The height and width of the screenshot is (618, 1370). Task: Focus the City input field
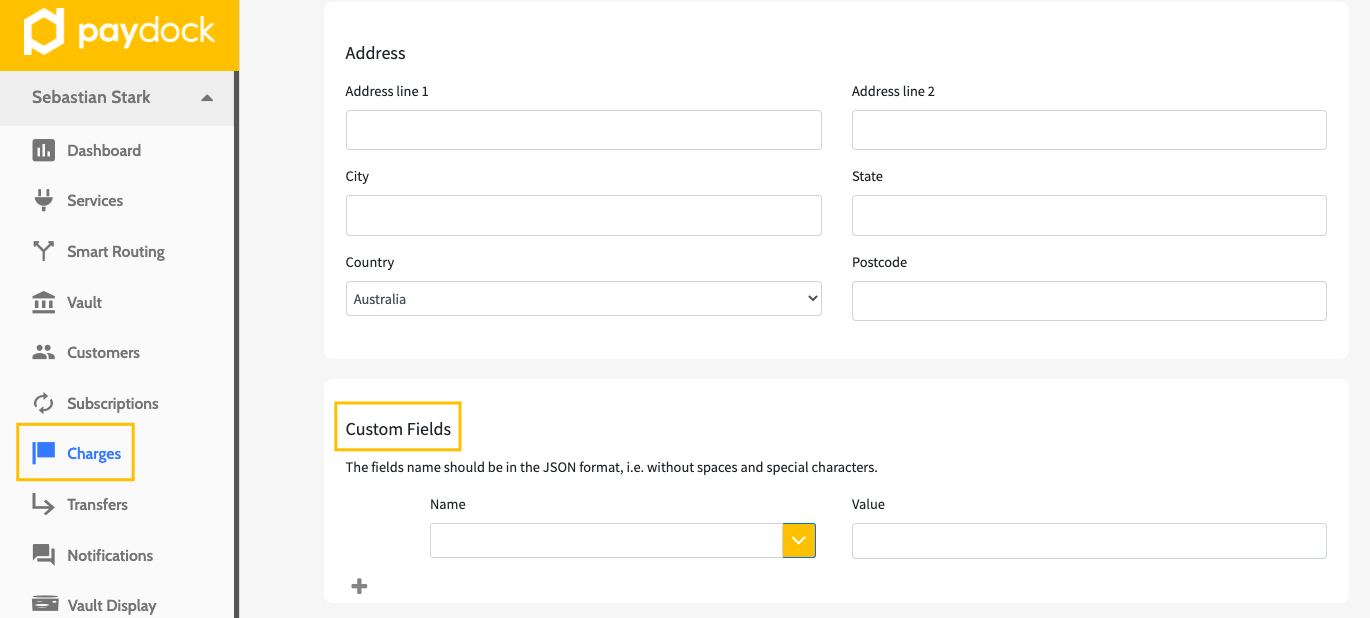pos(583,215)
